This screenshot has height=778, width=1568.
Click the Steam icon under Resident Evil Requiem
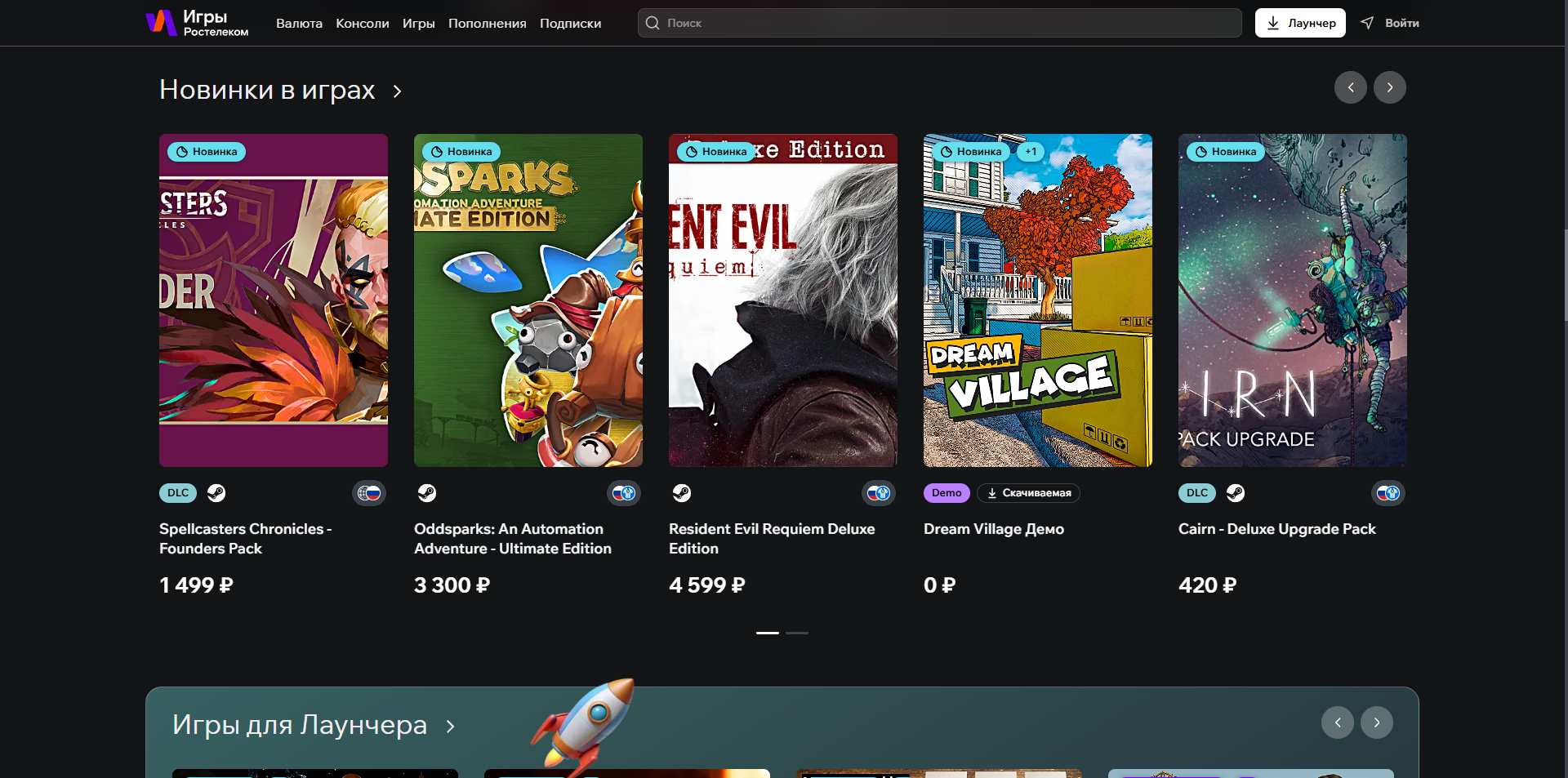pyautogui.click(x=682, y=493)
